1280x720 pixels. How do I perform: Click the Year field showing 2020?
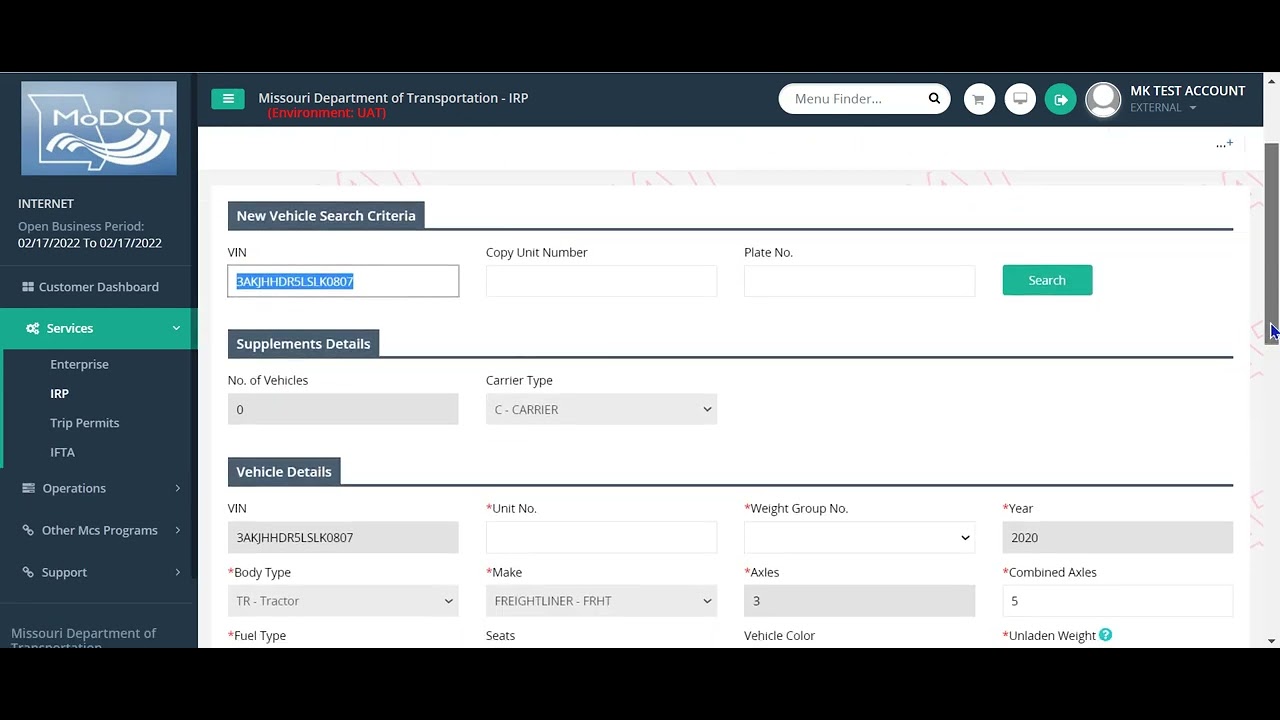[x=1117, y=537]
